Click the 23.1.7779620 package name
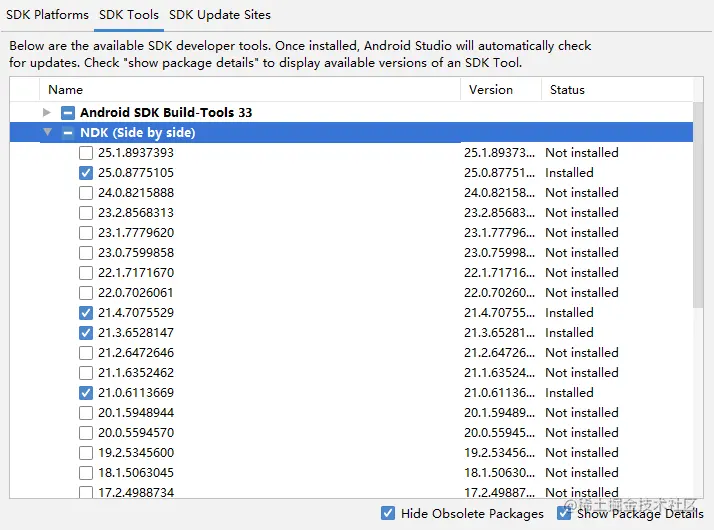Image resolution: width=714 pixels, height=530 pixels. click(136, 233)
